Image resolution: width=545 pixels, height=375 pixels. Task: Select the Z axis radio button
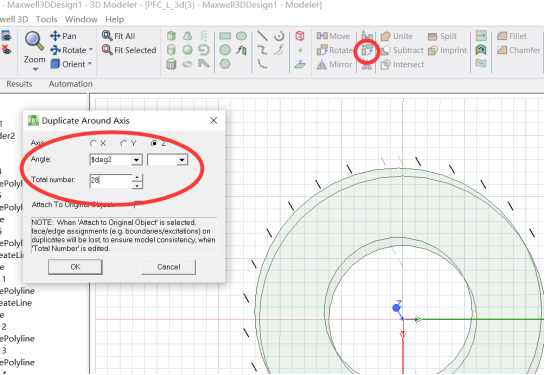click(154, 143)
